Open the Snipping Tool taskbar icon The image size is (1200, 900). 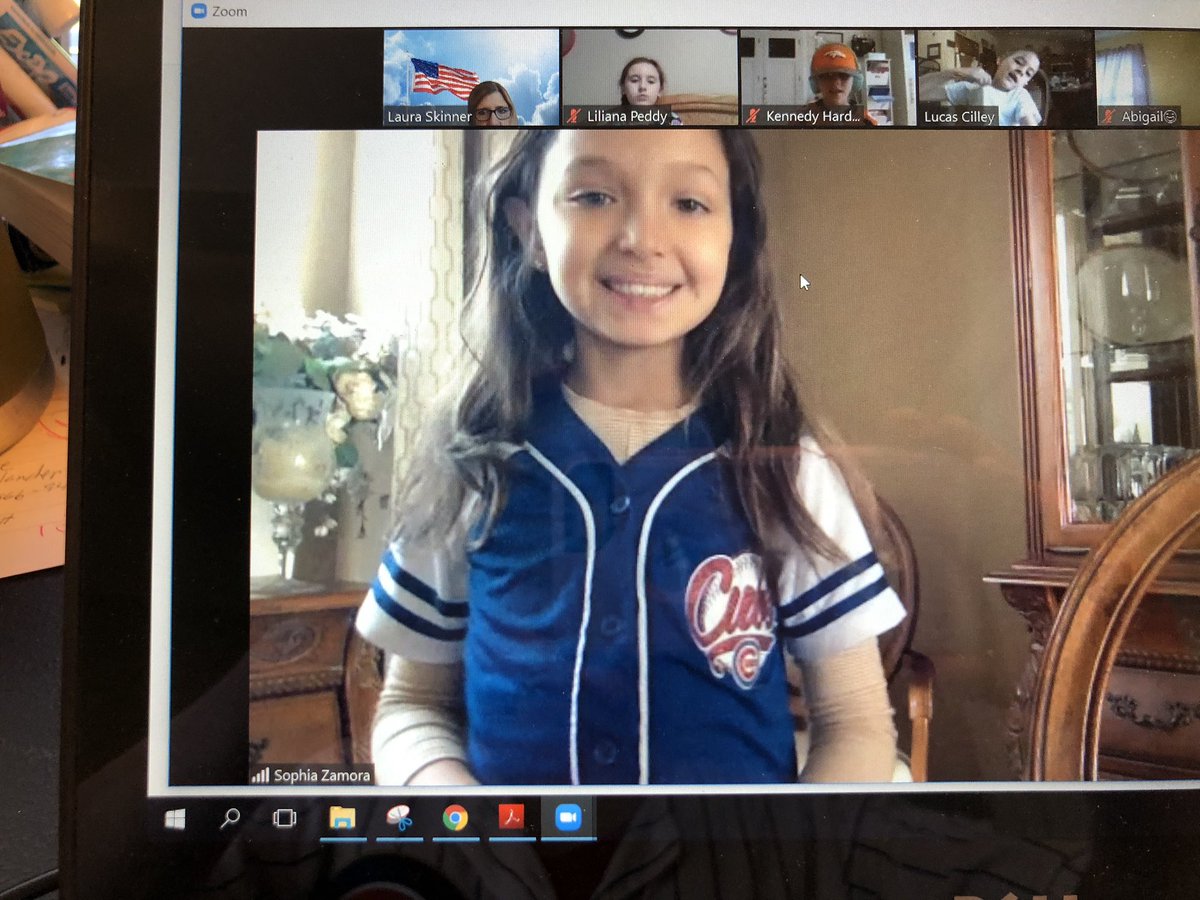(400, 818)
